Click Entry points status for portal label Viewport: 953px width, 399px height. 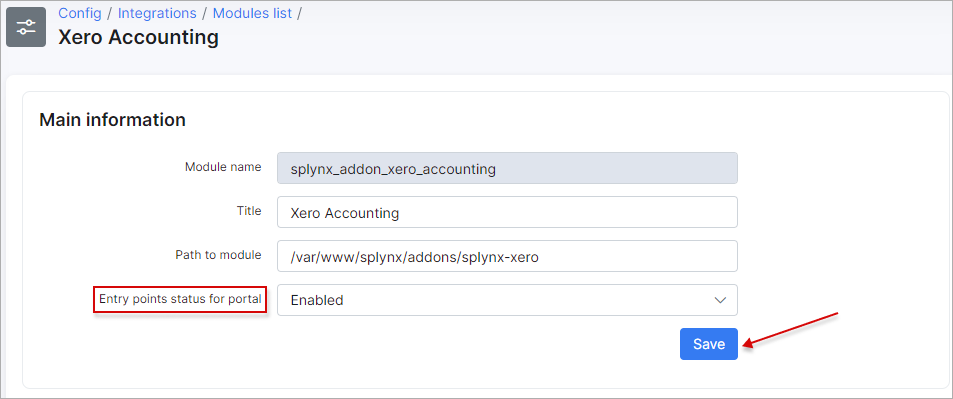[x=180, y=299]
